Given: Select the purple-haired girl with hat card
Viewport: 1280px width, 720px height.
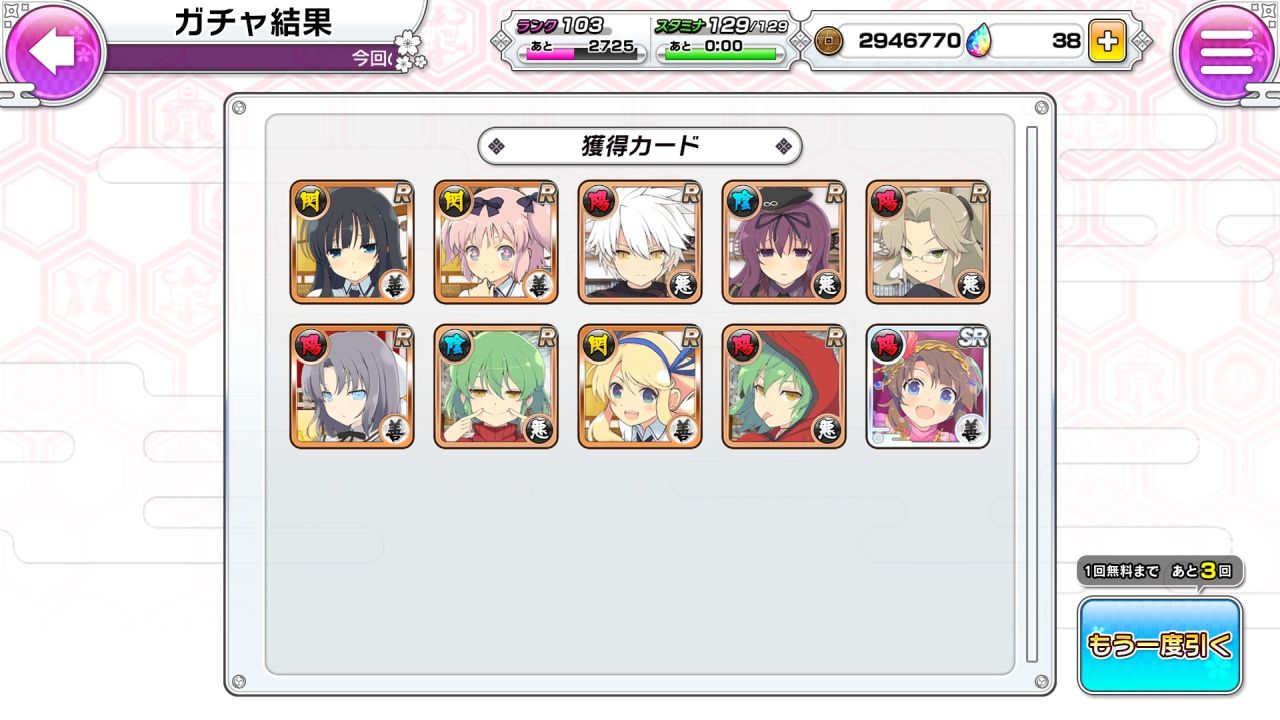Looking at the screenshot, I should pos(784,242).
